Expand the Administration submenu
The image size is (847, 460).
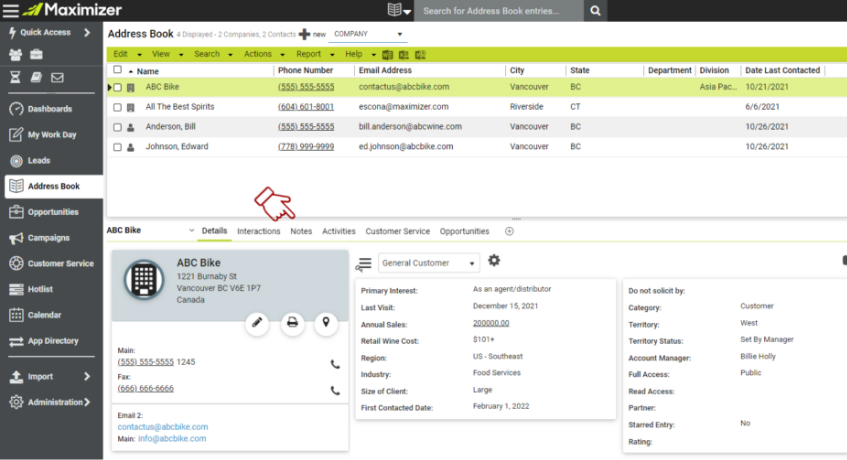87,402
